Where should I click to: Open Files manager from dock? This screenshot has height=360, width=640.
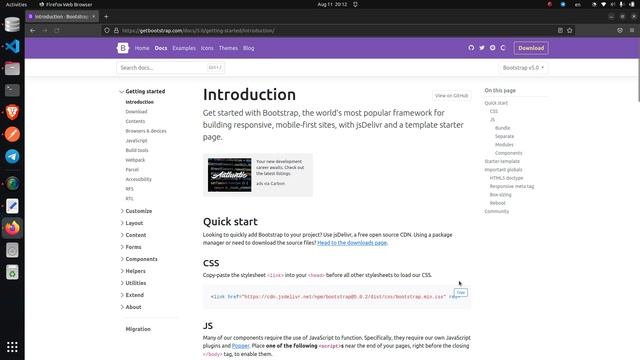point(12,68)
